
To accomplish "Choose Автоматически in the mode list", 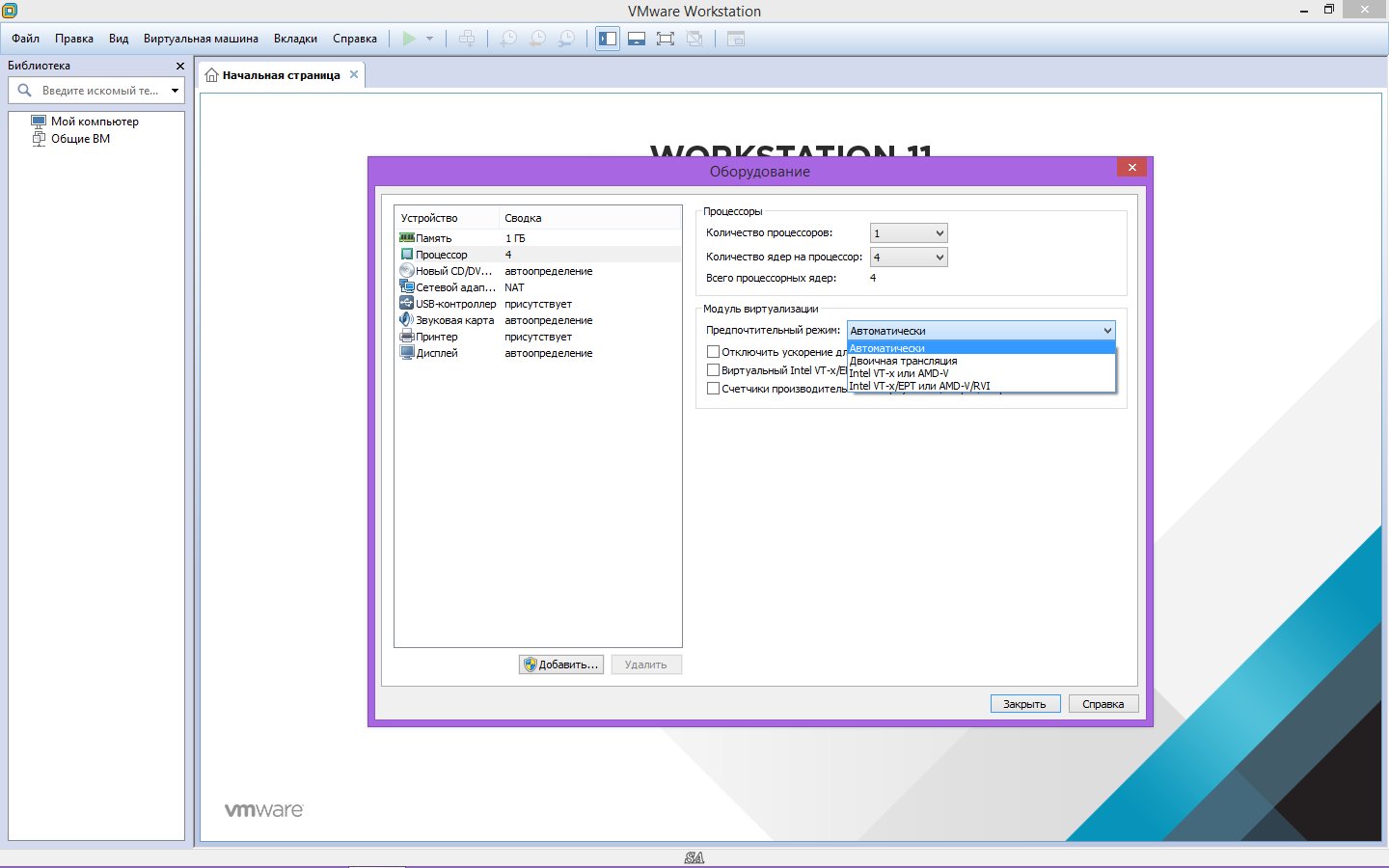I will click(x=981, y=348).
